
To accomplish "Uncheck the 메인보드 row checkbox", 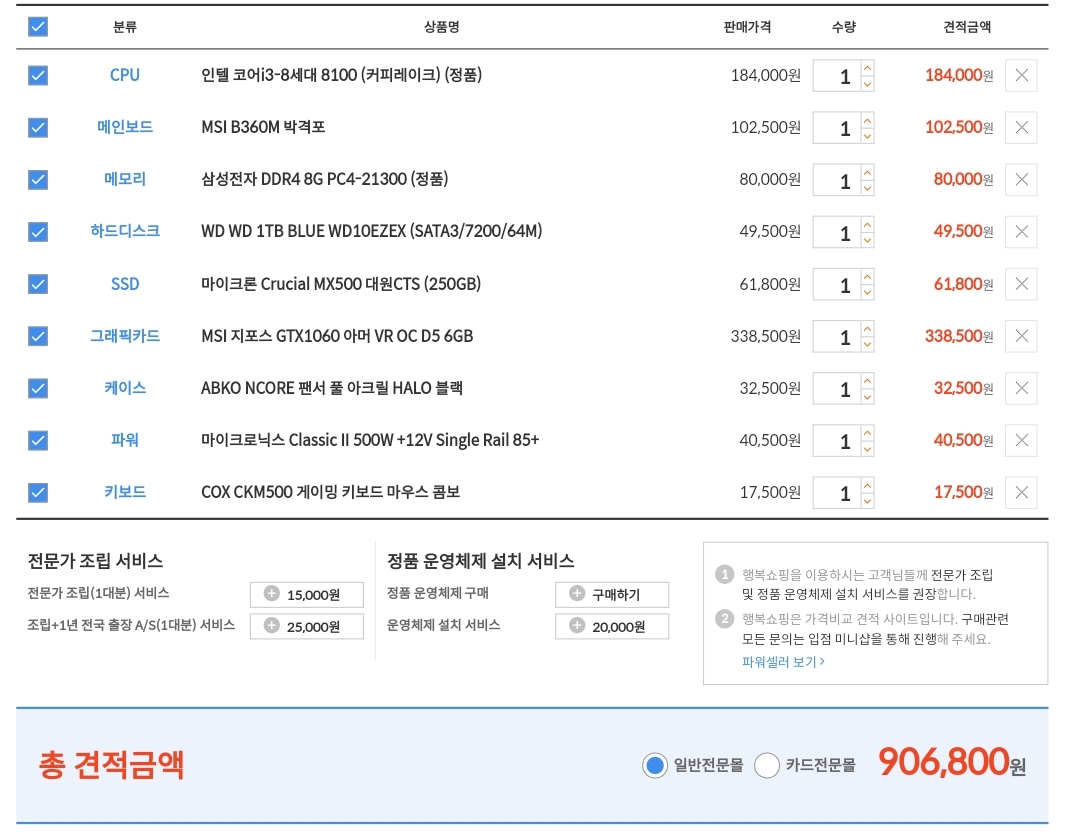I will 38,127.
